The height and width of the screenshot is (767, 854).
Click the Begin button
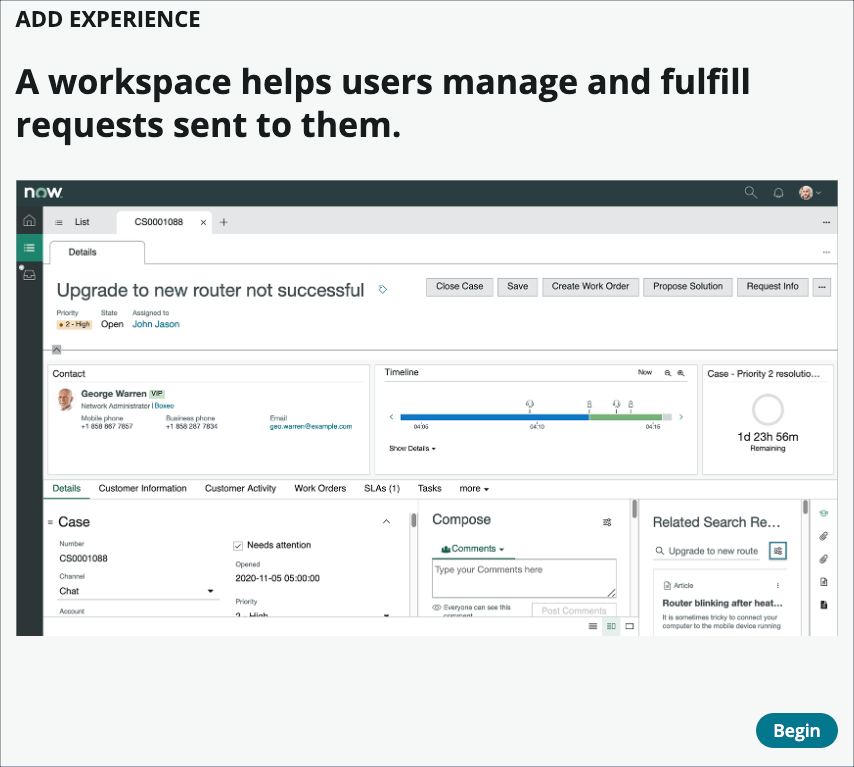point(797,730)
